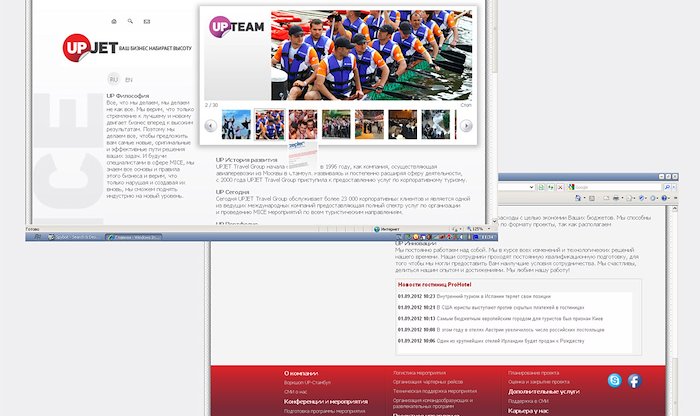Open 01.09.2012 10:08 ProHotel news item
The height and width of the screenshot is (416, 700).
(501, 330)
